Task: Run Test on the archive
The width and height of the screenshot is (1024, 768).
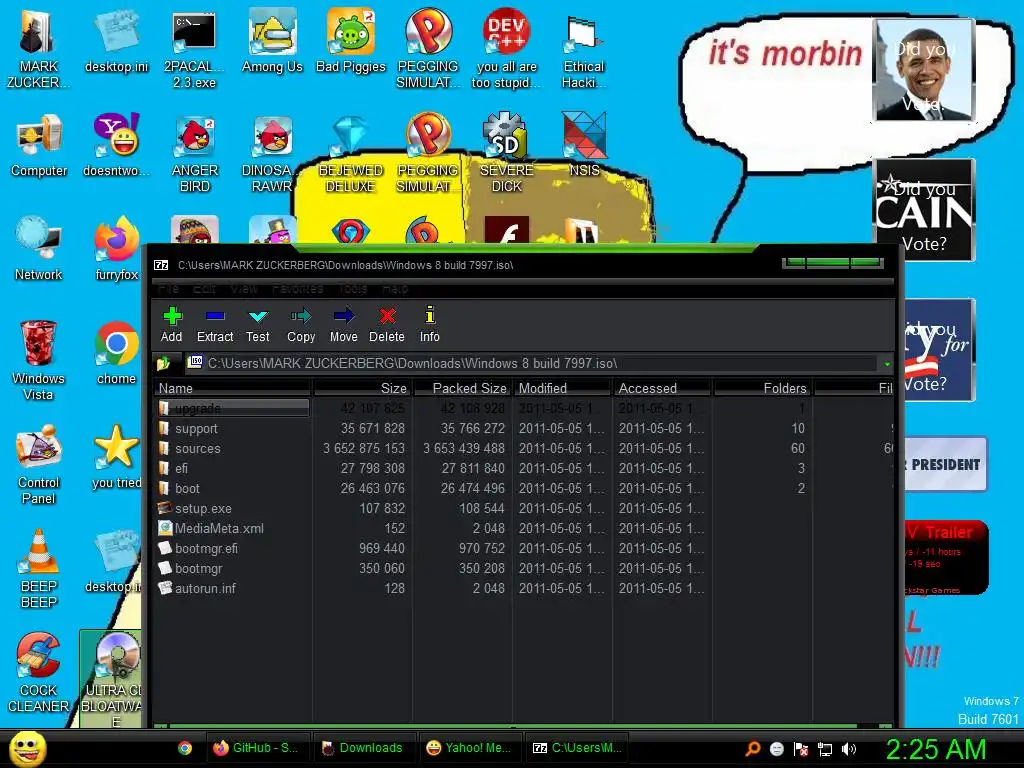Action: 257,325
